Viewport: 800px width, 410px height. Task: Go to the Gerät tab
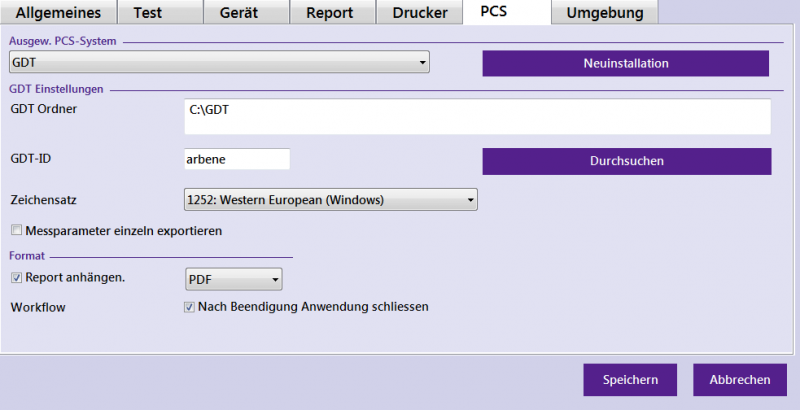point(246,12)
